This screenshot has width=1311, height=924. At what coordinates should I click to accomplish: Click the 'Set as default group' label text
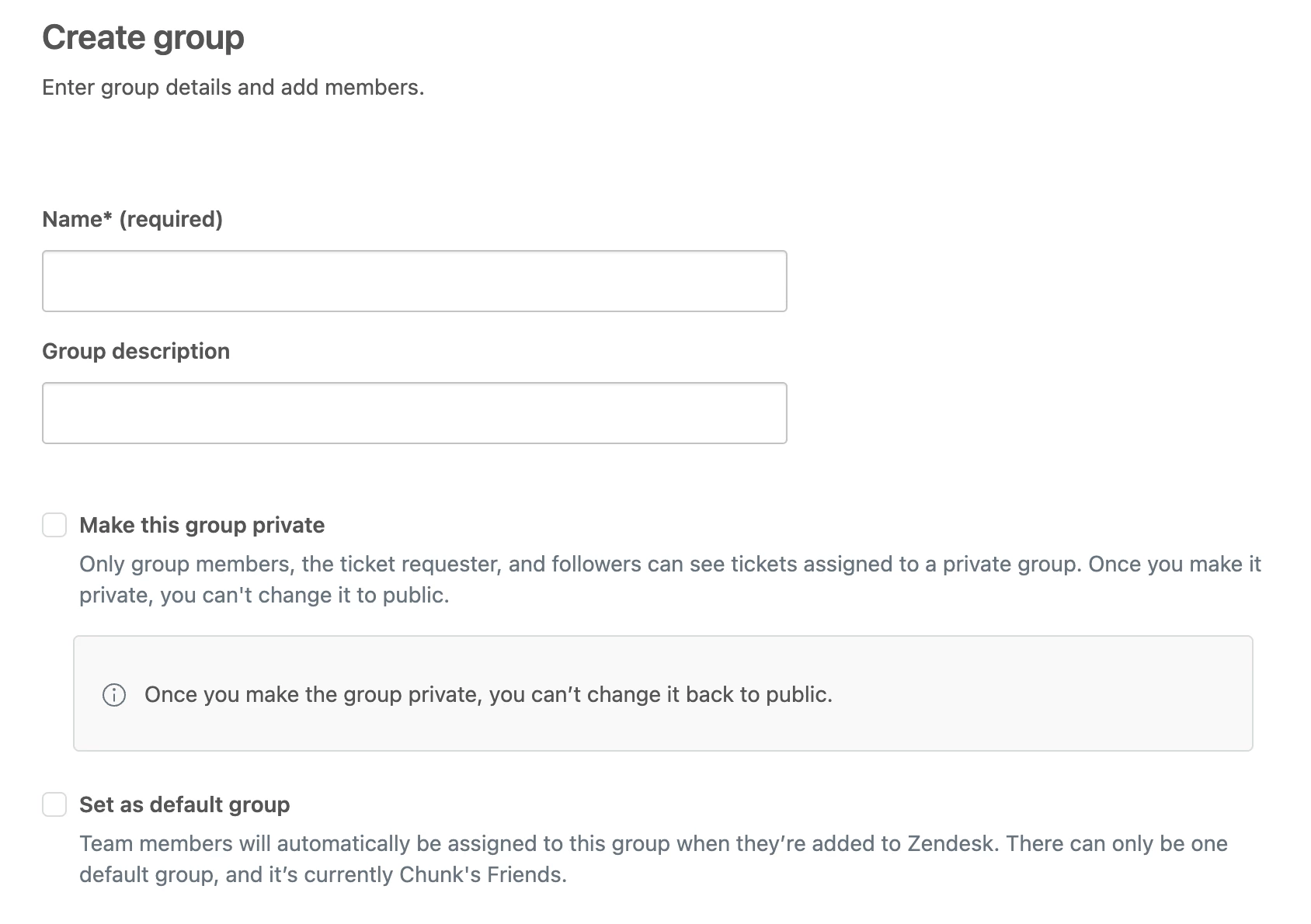click(x=184, y=804)
